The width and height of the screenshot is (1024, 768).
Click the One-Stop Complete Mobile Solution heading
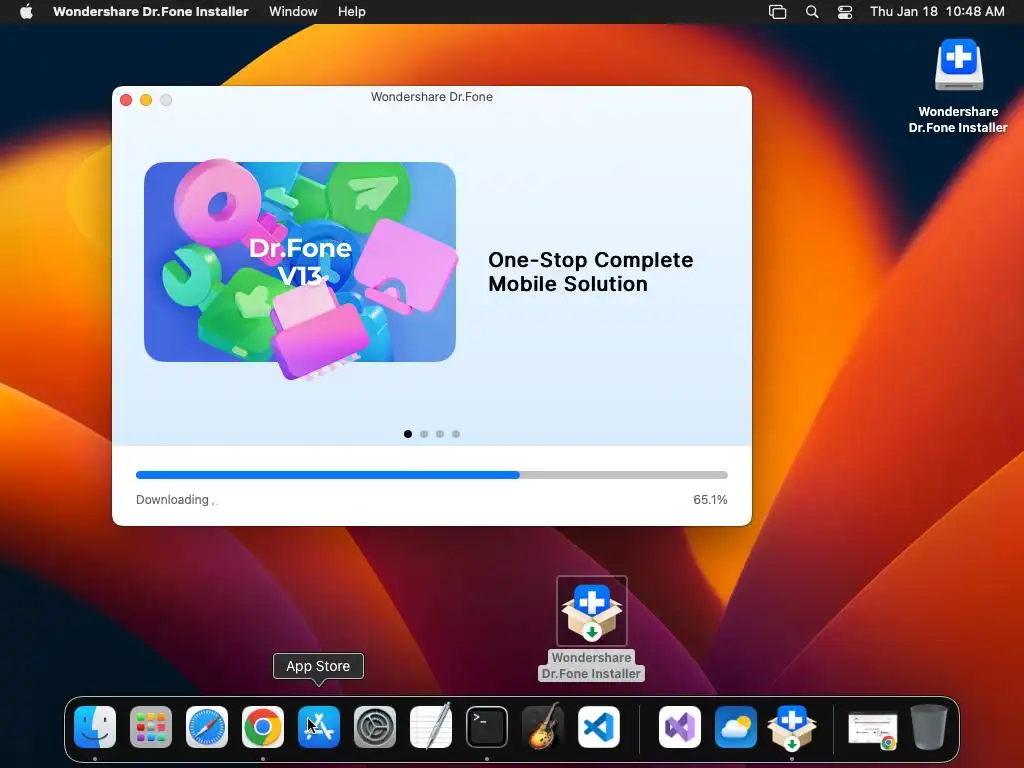pyautogui.click(x=590, y=272)
